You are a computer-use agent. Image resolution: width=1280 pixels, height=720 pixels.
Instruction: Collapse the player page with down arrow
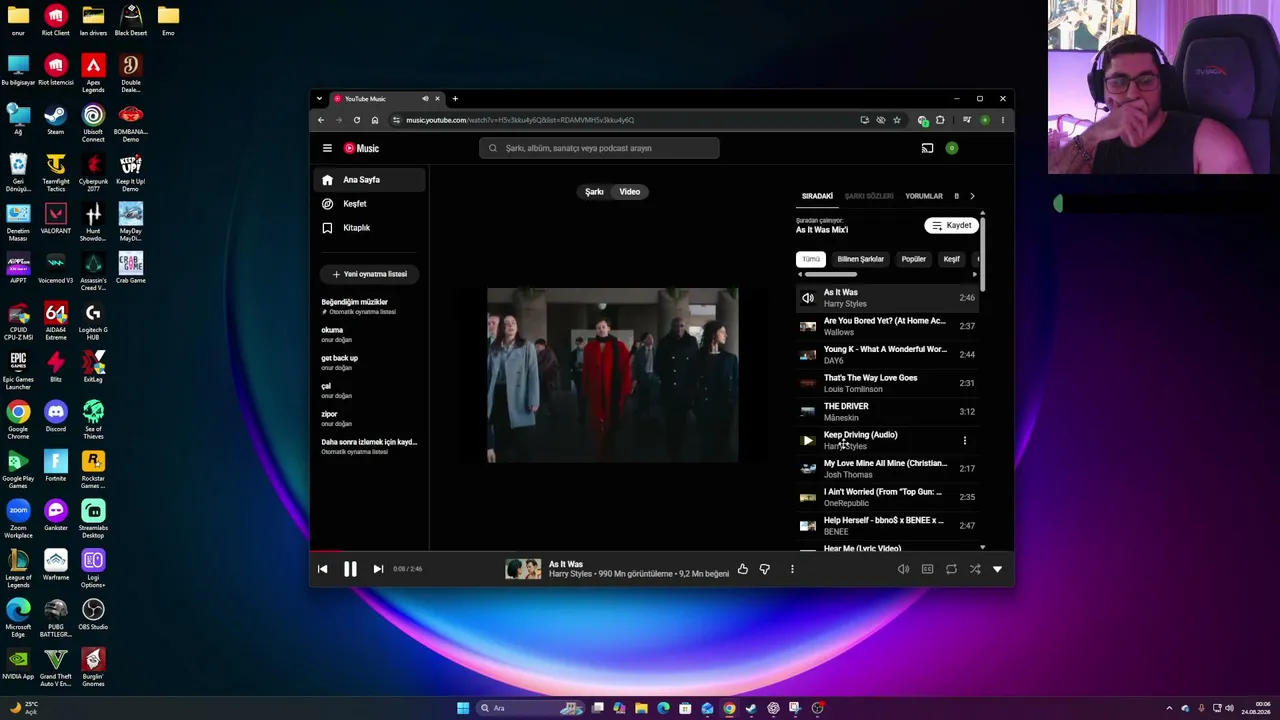[x=997, y=569]
